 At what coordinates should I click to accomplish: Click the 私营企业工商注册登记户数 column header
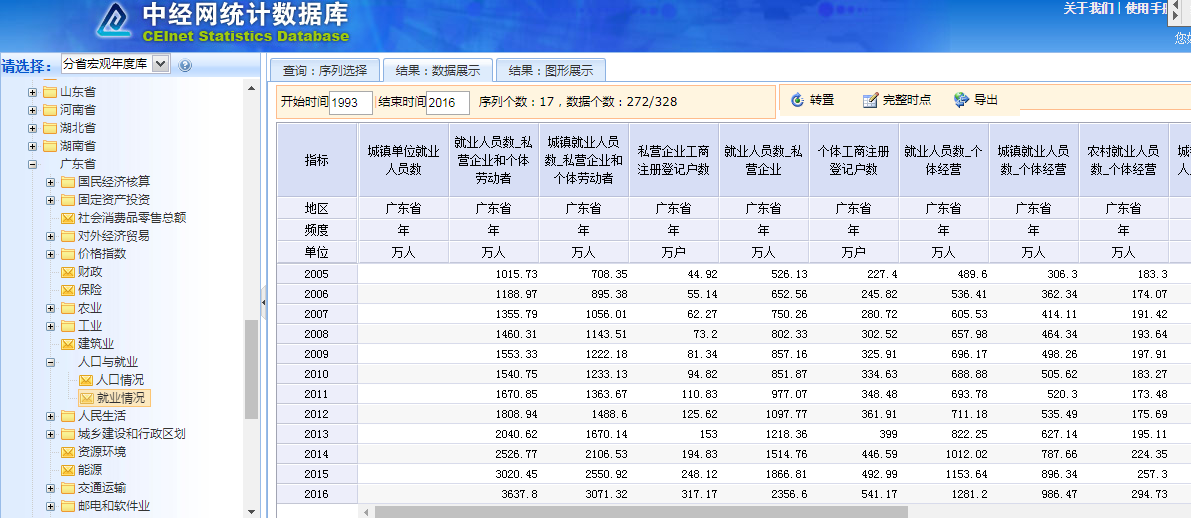pos(674,160)
